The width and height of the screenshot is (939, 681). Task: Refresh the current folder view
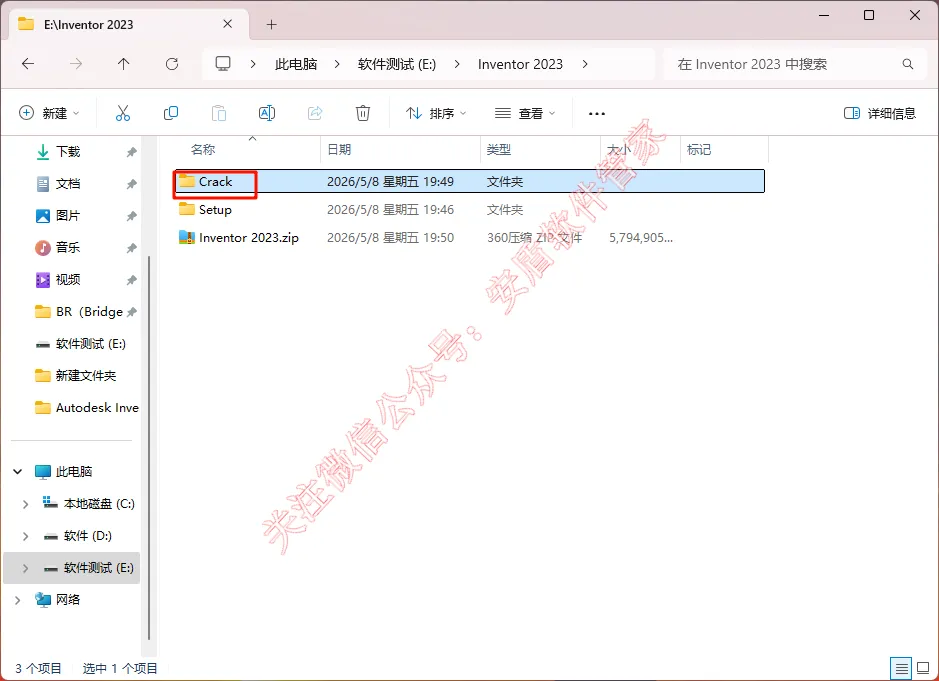point(172,64)
